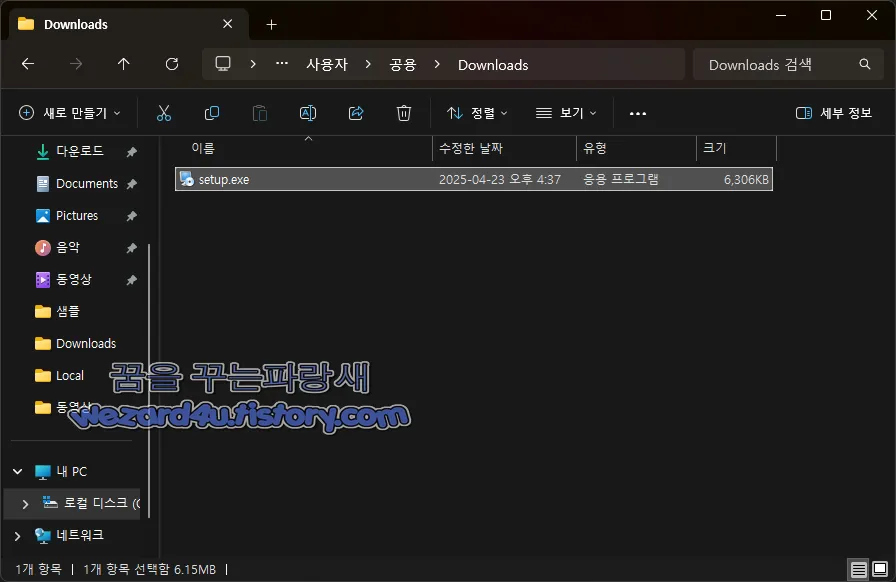This screenshot has height=582, width=896.
Task: Expand the 네트워크 tree node
Action: (x=18, y=536)
